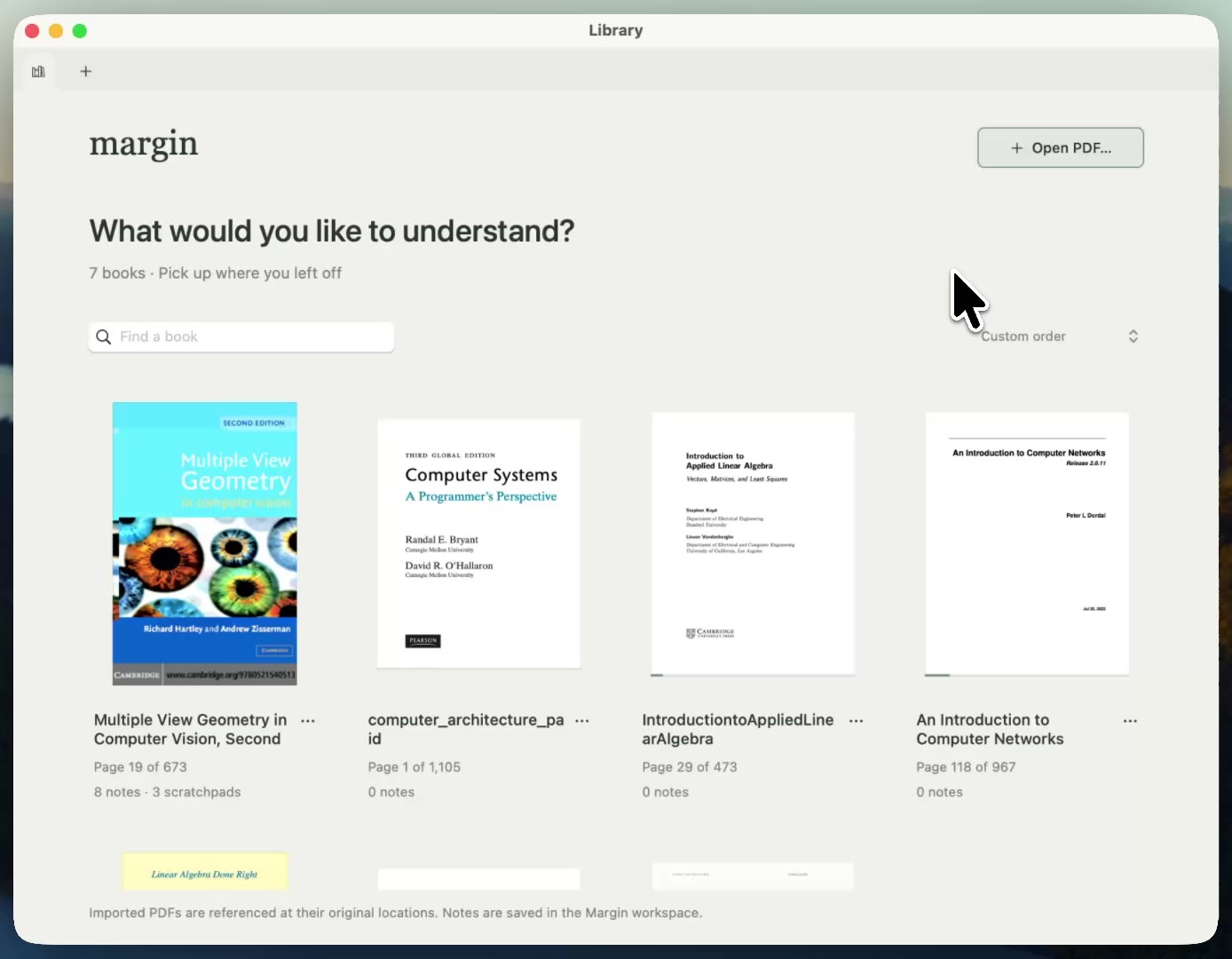Open Linear Algebra Done Right cover
Viewport: 1232px width, 959px height.
click(x=205, y=872)
